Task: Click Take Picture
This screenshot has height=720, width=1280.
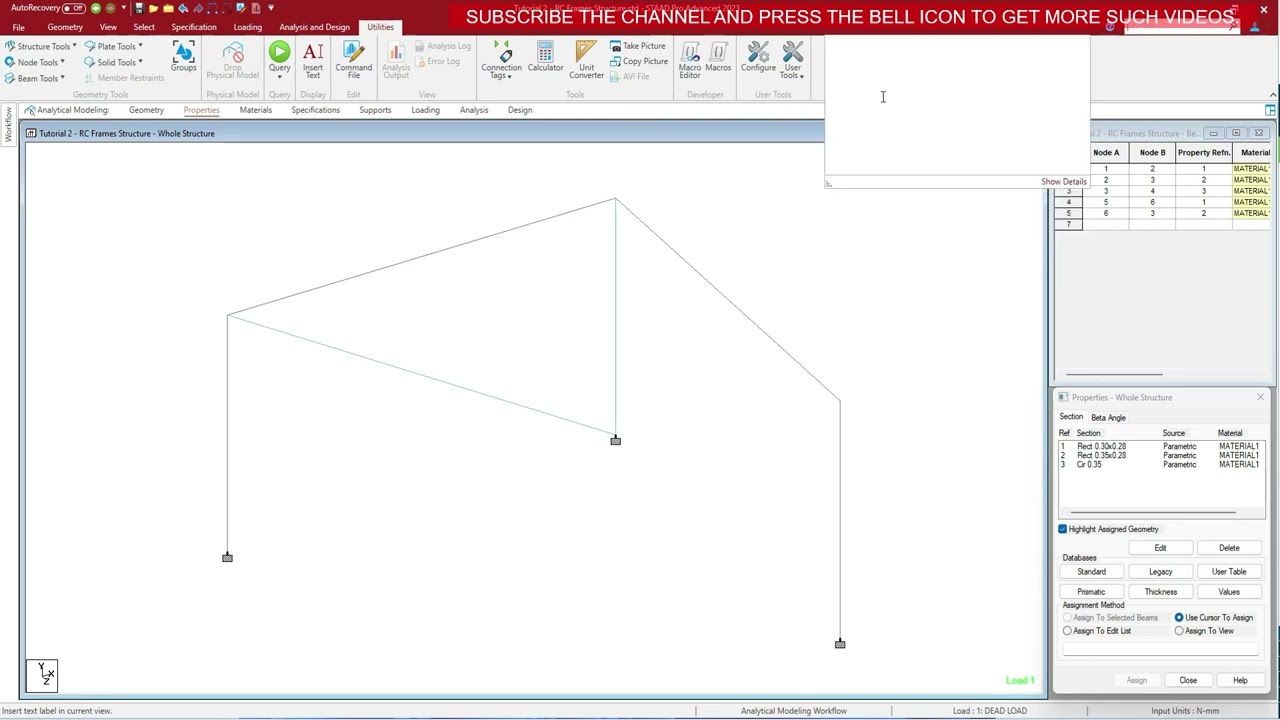Action: click(638, 46)
